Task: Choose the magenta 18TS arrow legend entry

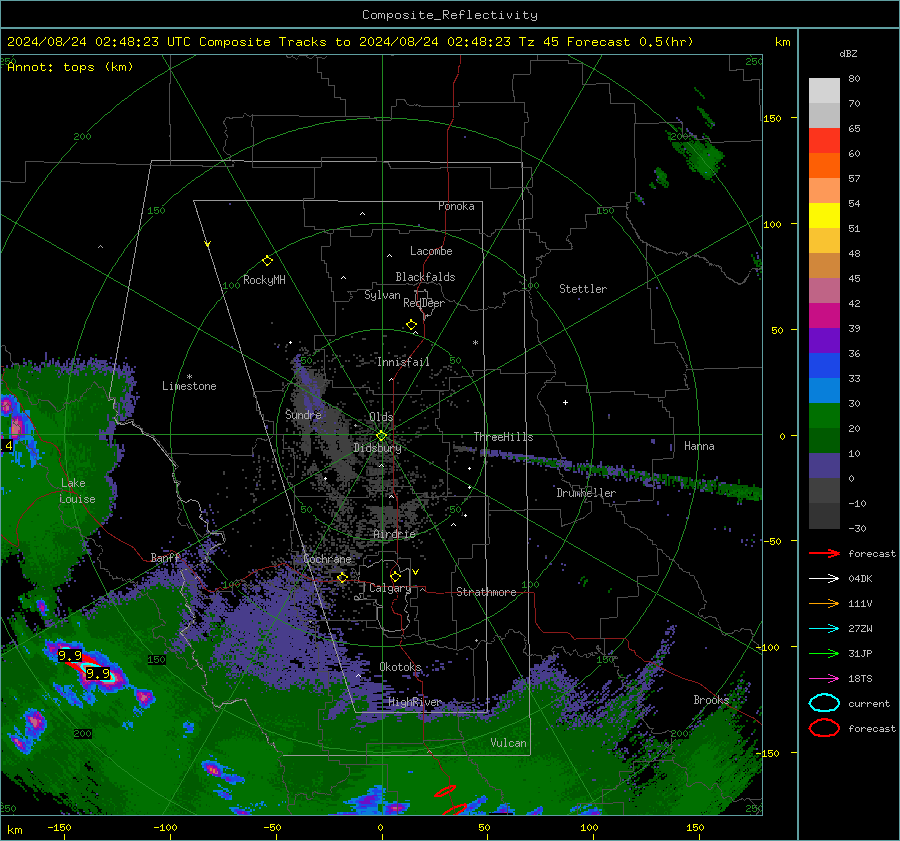Action: (x=824, y=678)
